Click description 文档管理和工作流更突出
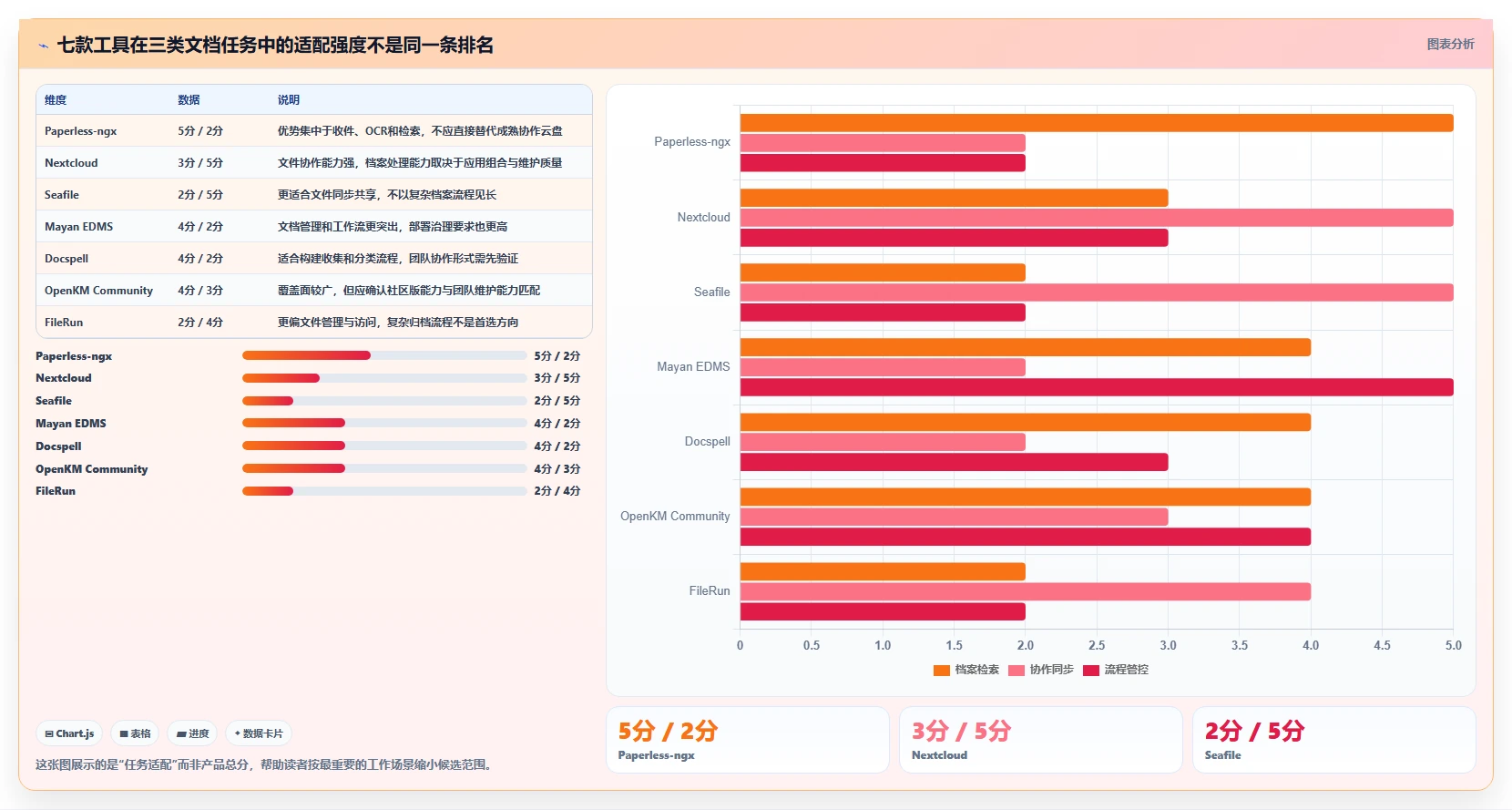Image resolution: width=1512 pixels, height=810 pixels. click(x=393, y=227)
